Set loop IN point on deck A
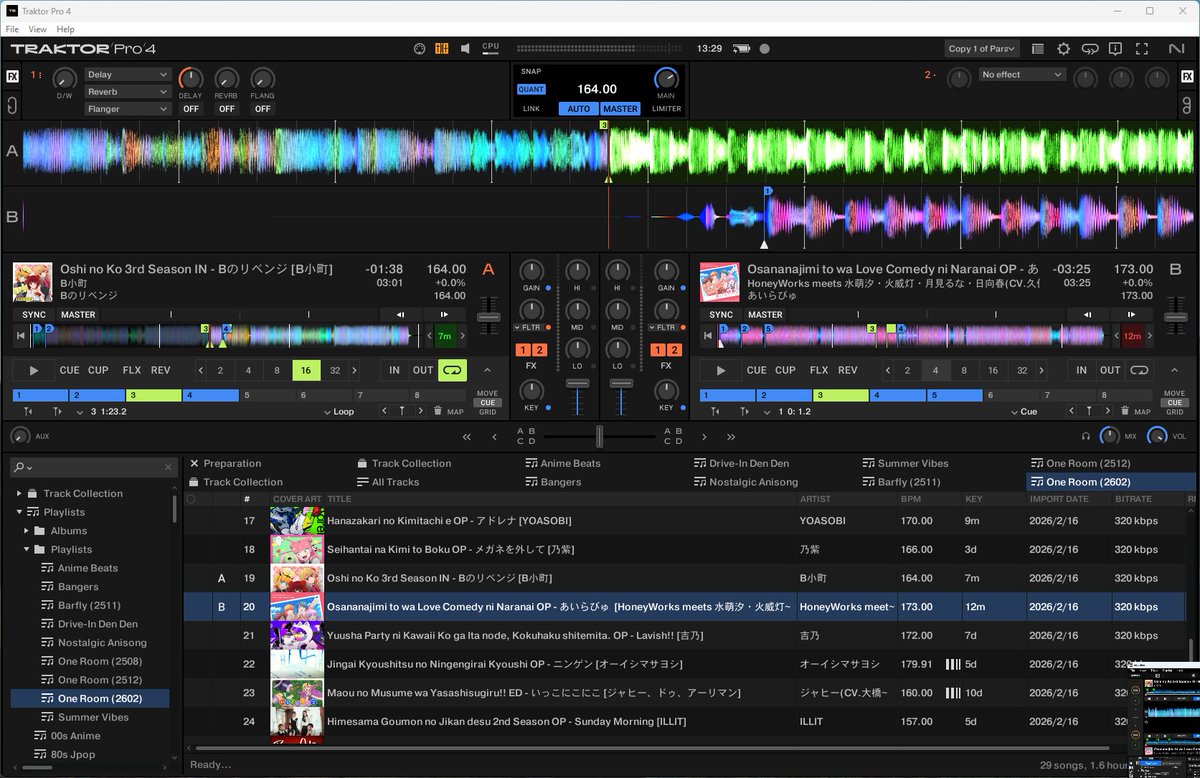Viewport: 1200px width, 778px height. click(x=394, y=370)
